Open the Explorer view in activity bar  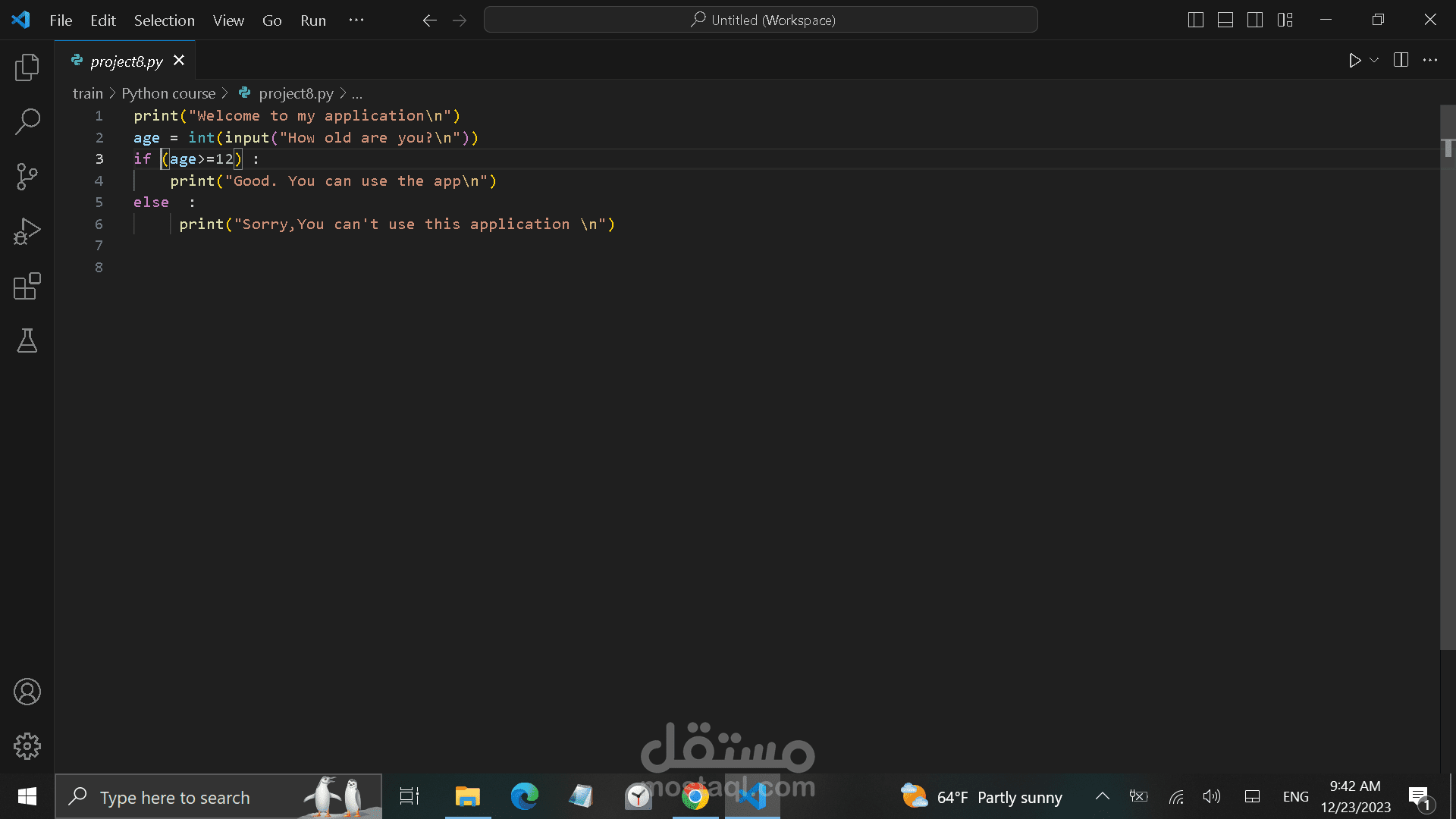pos(27,67)
